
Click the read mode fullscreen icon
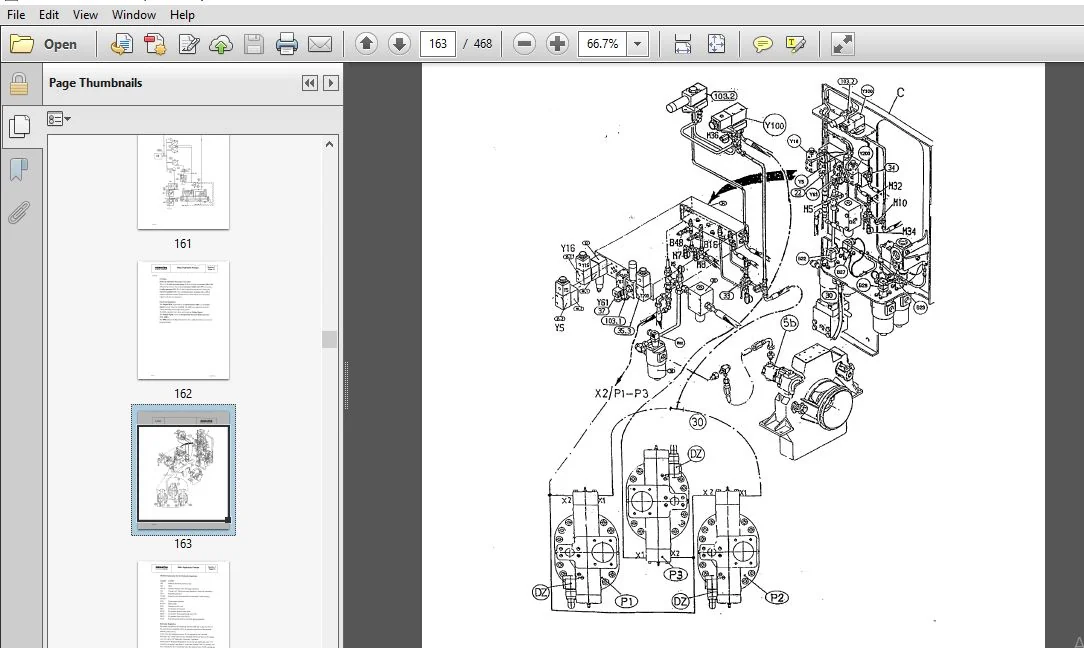pyautogui.click(x=842, y=44)
